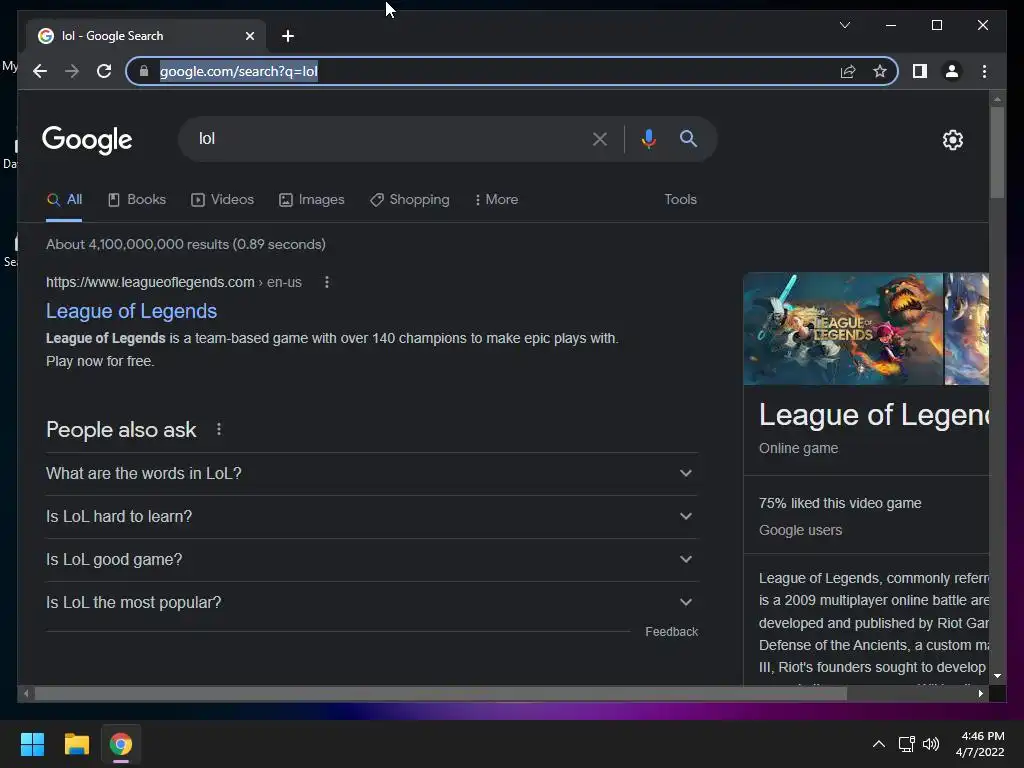Image resolution: width=1024 pixels, height=768 pixels.
Task: Switch to the Images tab
Action: (312, 200)
